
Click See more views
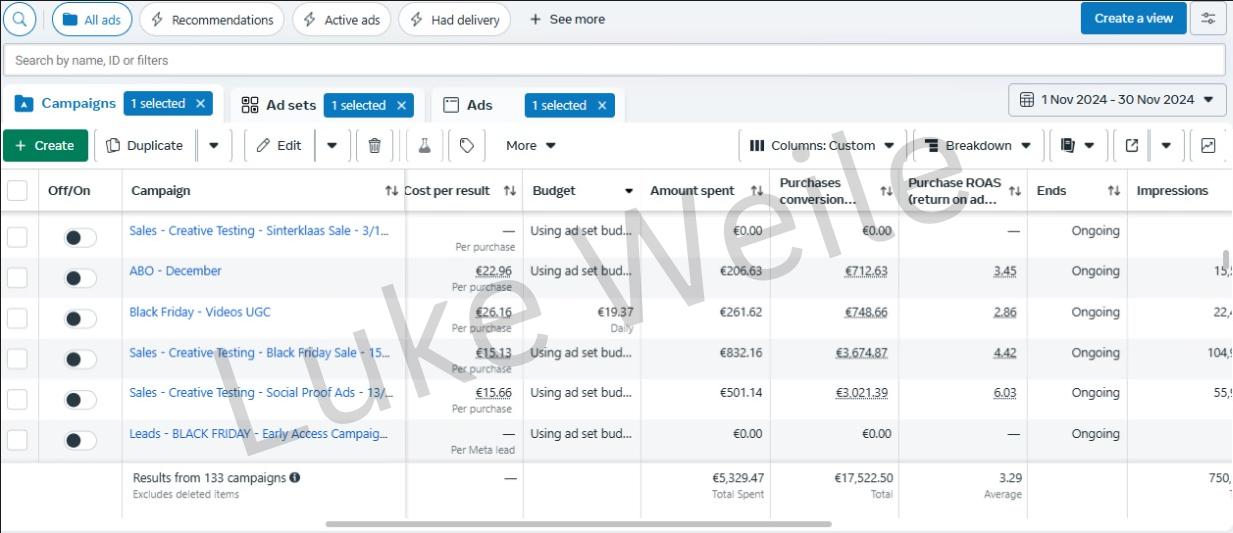[567, 19]
